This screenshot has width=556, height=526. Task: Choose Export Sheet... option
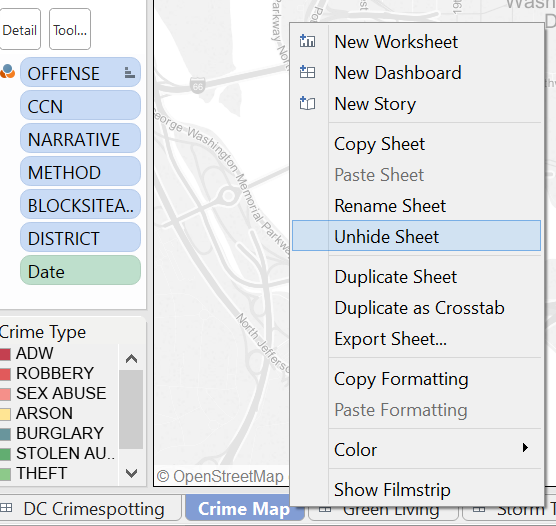pos(416,338)
